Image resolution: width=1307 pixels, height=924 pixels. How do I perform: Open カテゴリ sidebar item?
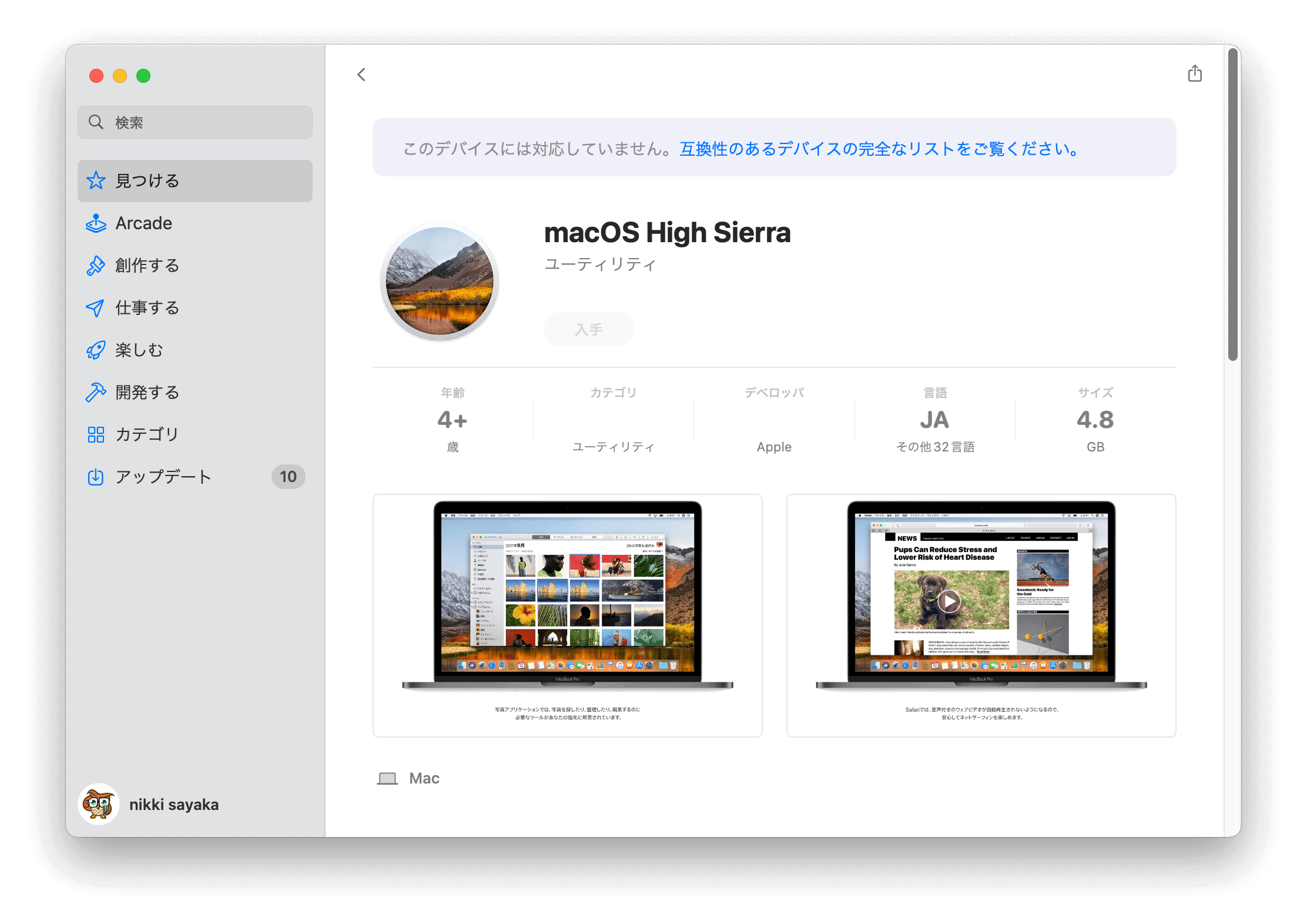pos(195,434)
